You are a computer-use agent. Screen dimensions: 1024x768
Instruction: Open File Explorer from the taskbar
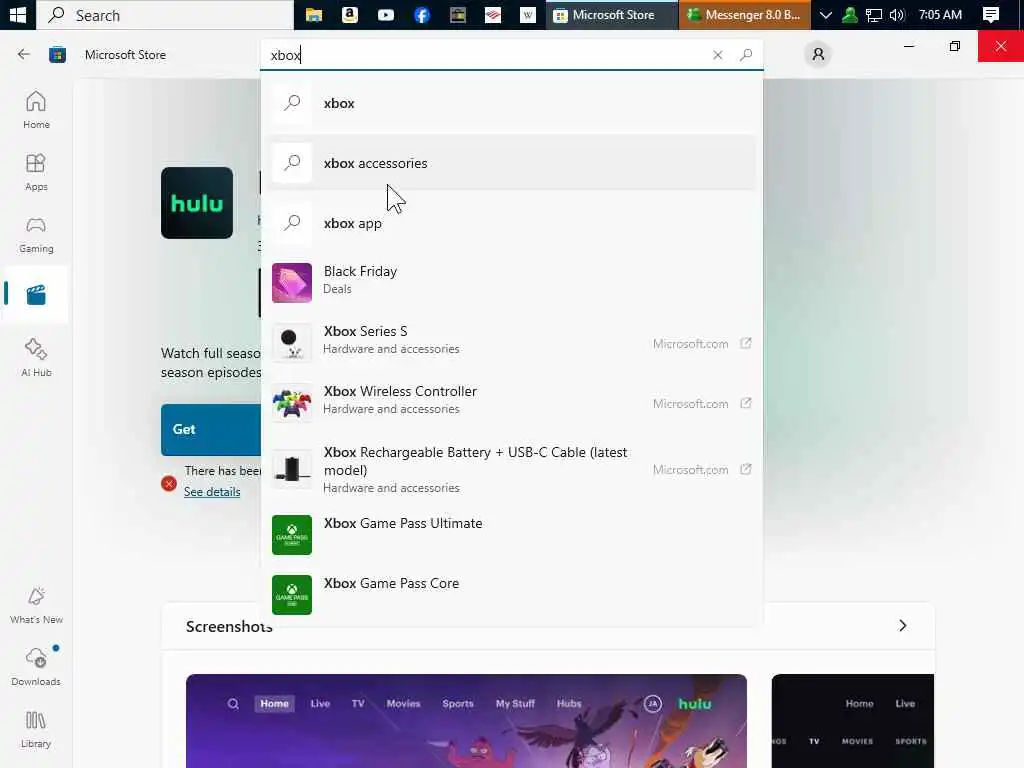click(314, 14)
